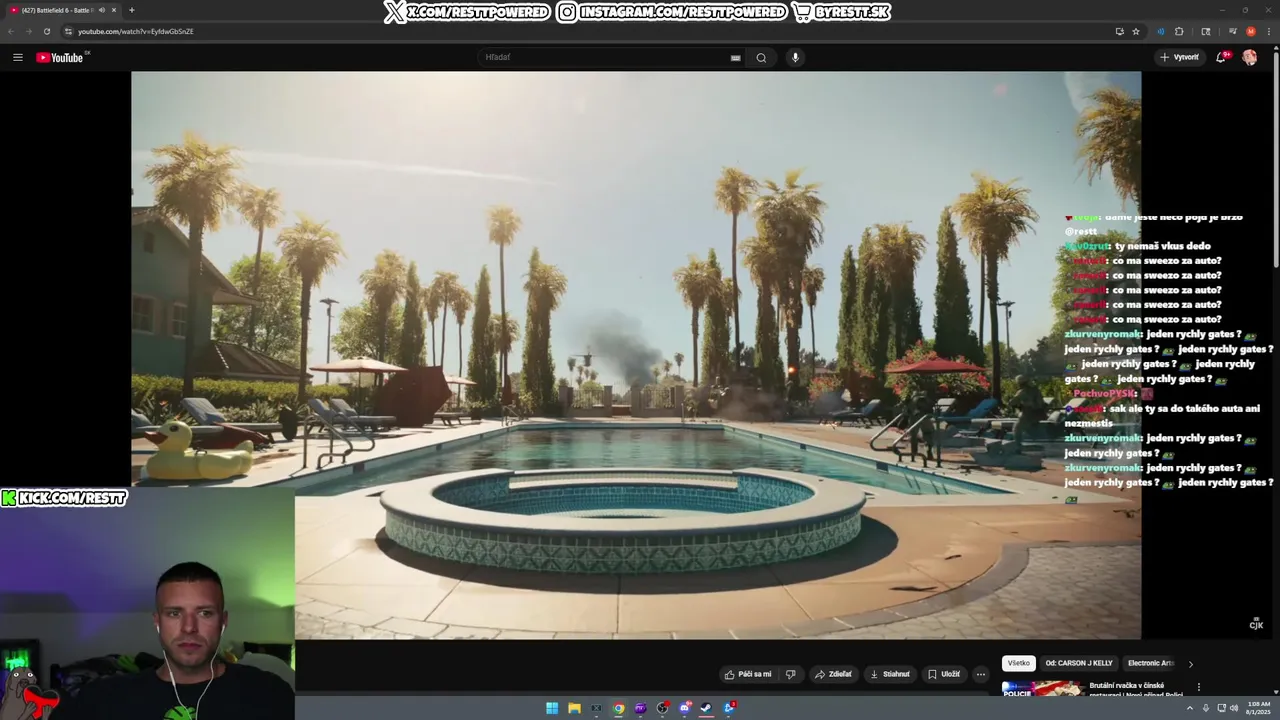This screenshot has height=720, width=1280.
Task: Download the video with Stiahnuť
Action: click(890, 674)
